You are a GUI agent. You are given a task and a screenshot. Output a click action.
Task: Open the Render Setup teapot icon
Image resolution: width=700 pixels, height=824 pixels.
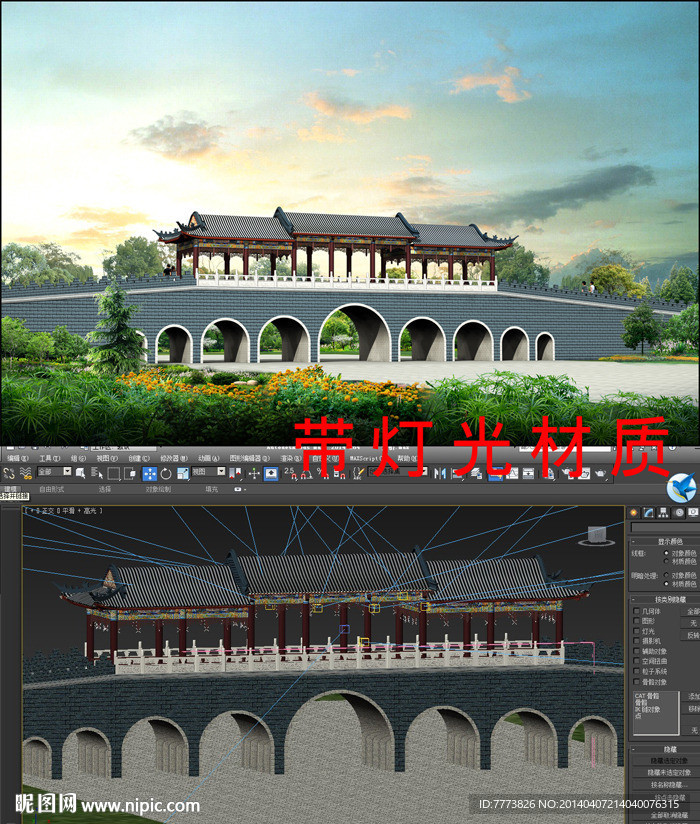point(567,473)
